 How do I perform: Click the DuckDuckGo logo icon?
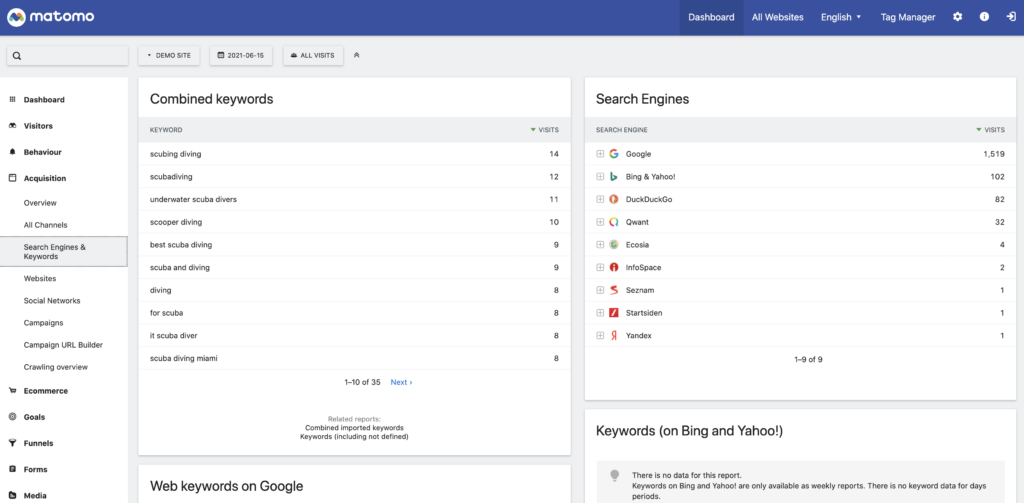[x=613, y=199]
